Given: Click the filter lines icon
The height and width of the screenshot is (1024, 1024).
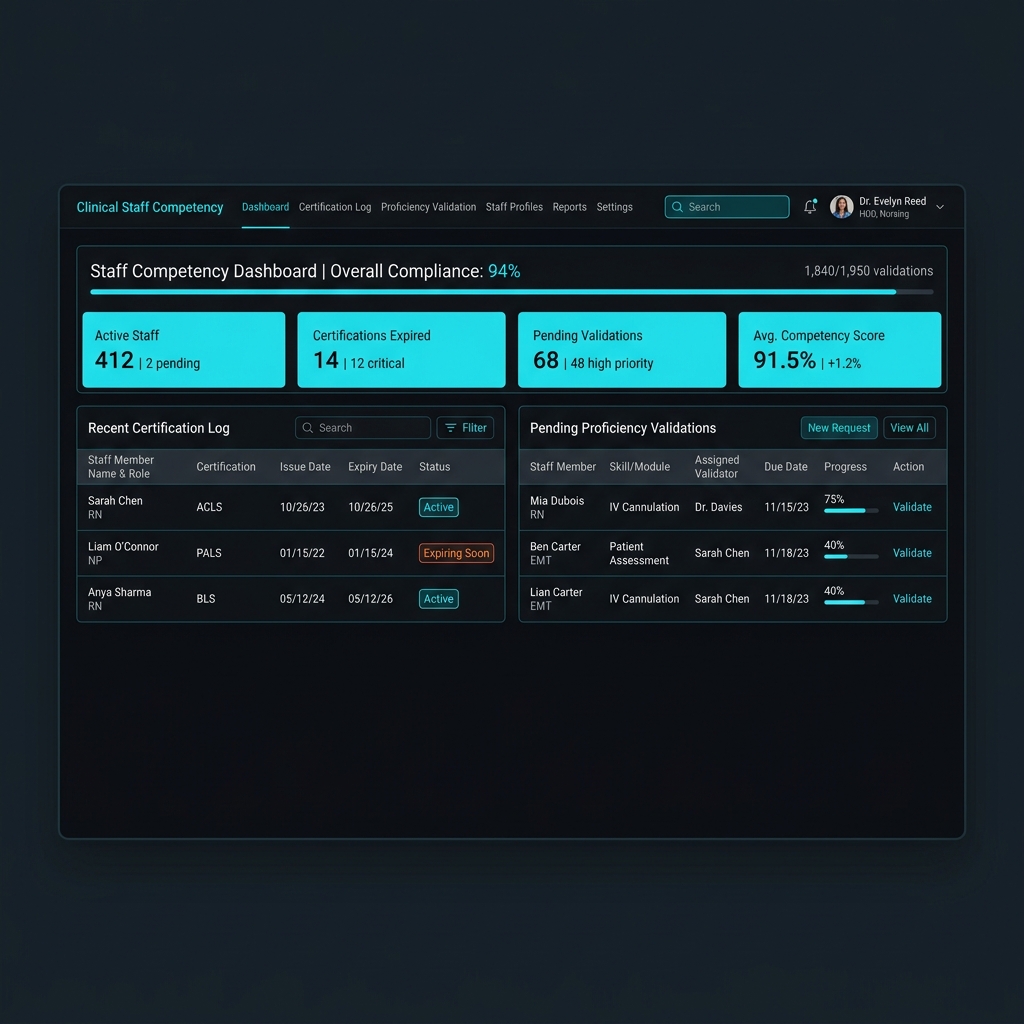Looking at the screenshot, I should (450, 428).
